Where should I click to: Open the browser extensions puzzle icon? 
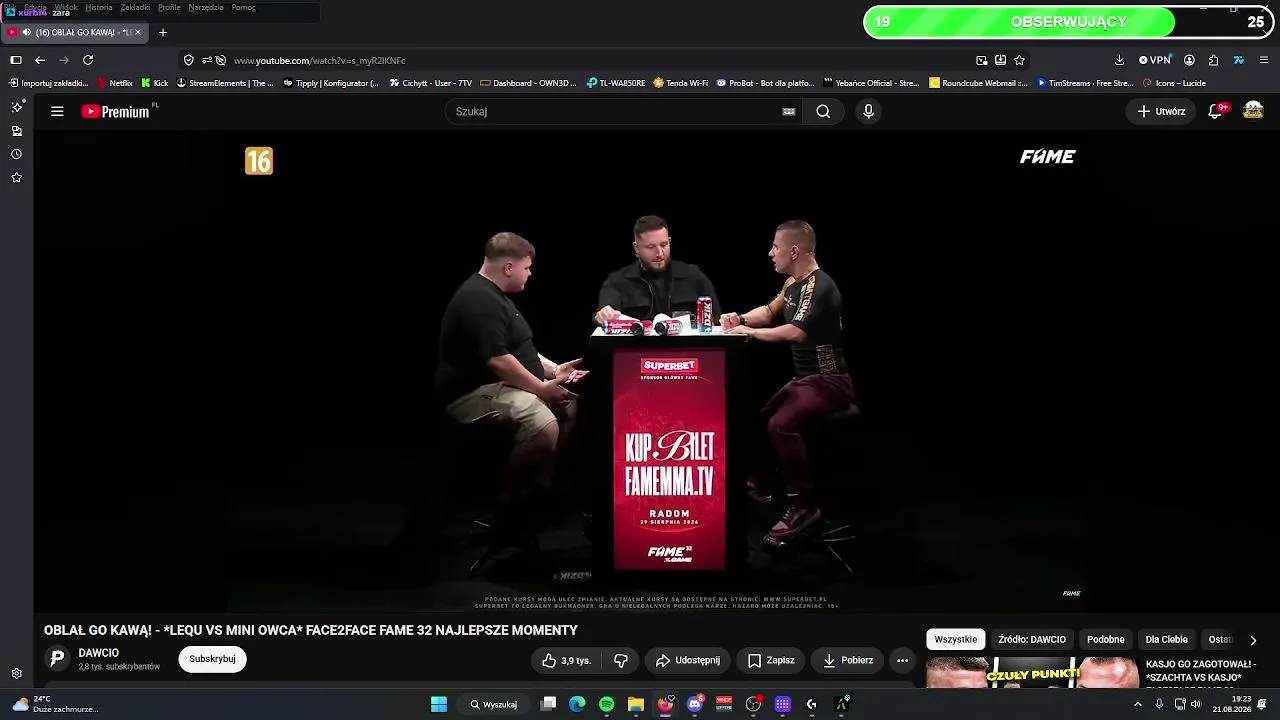pos(1213,60)
